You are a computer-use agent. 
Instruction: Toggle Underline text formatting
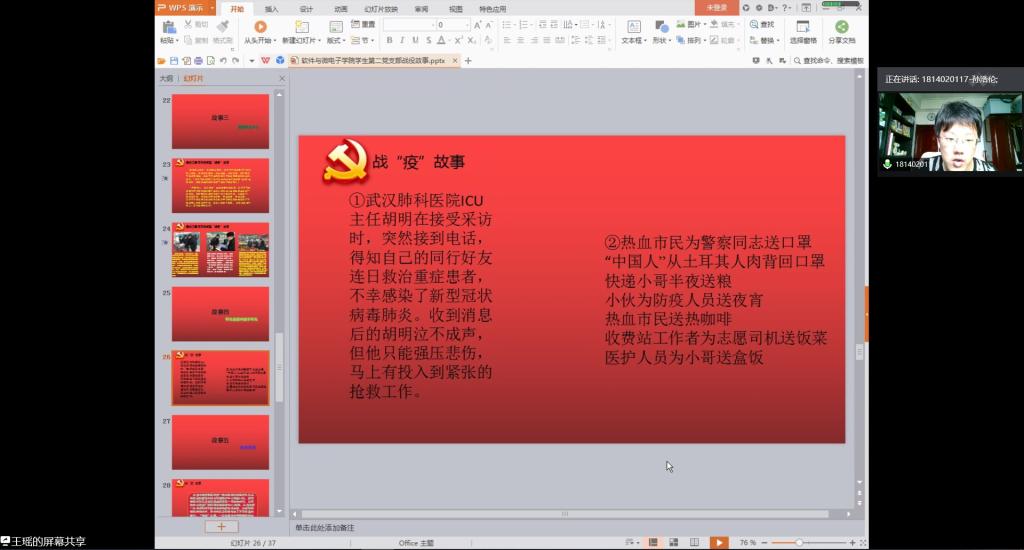point(415,41)
